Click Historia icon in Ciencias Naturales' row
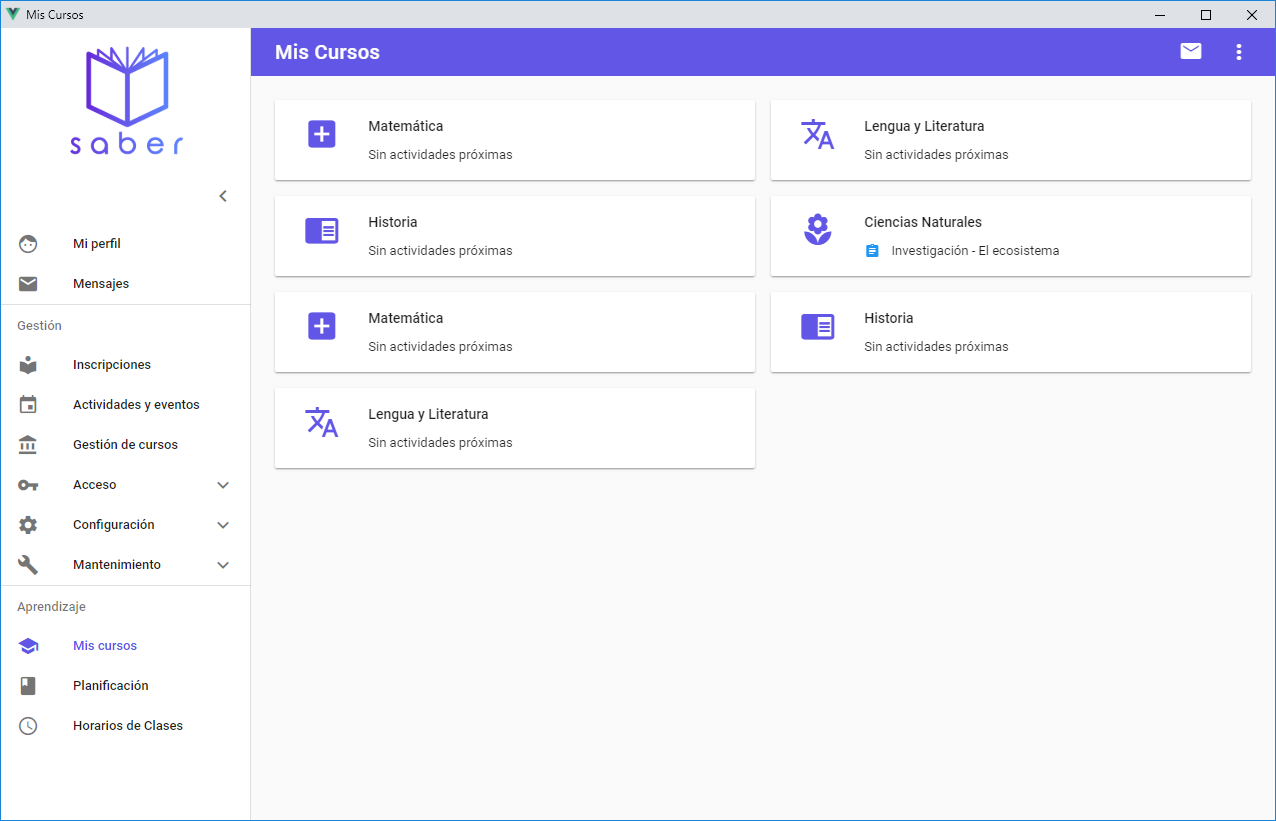The width and height of the screenshot is (1276, 821). (322, 230)
